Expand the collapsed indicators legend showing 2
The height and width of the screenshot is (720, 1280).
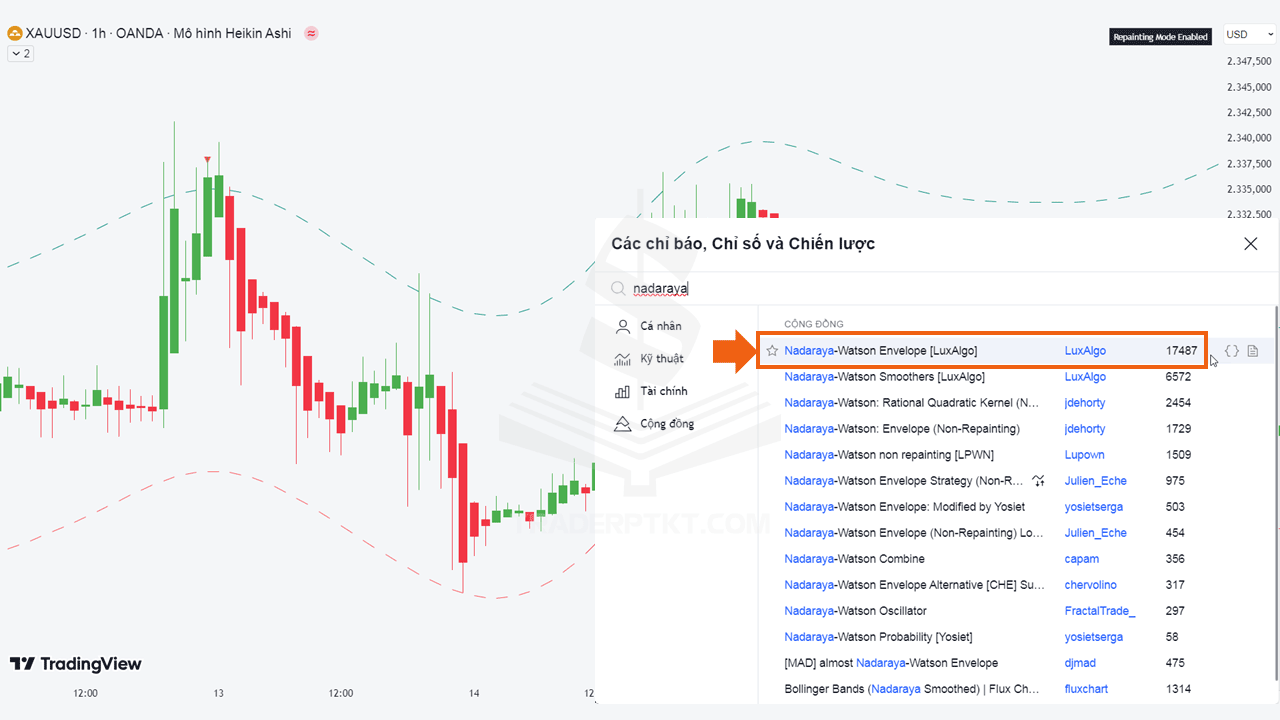(x=20, y=54)
